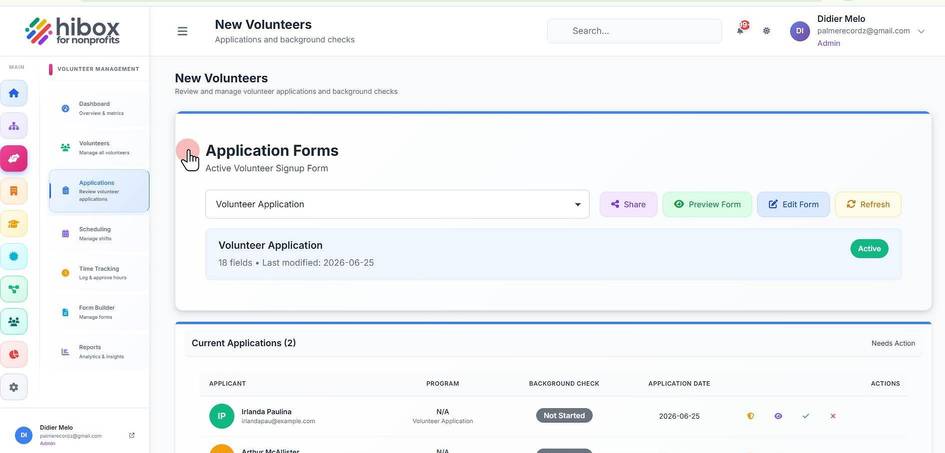Select Applications in the volunteer menu
The height and width of the screenshot is (453, 945).
(99, 190)
